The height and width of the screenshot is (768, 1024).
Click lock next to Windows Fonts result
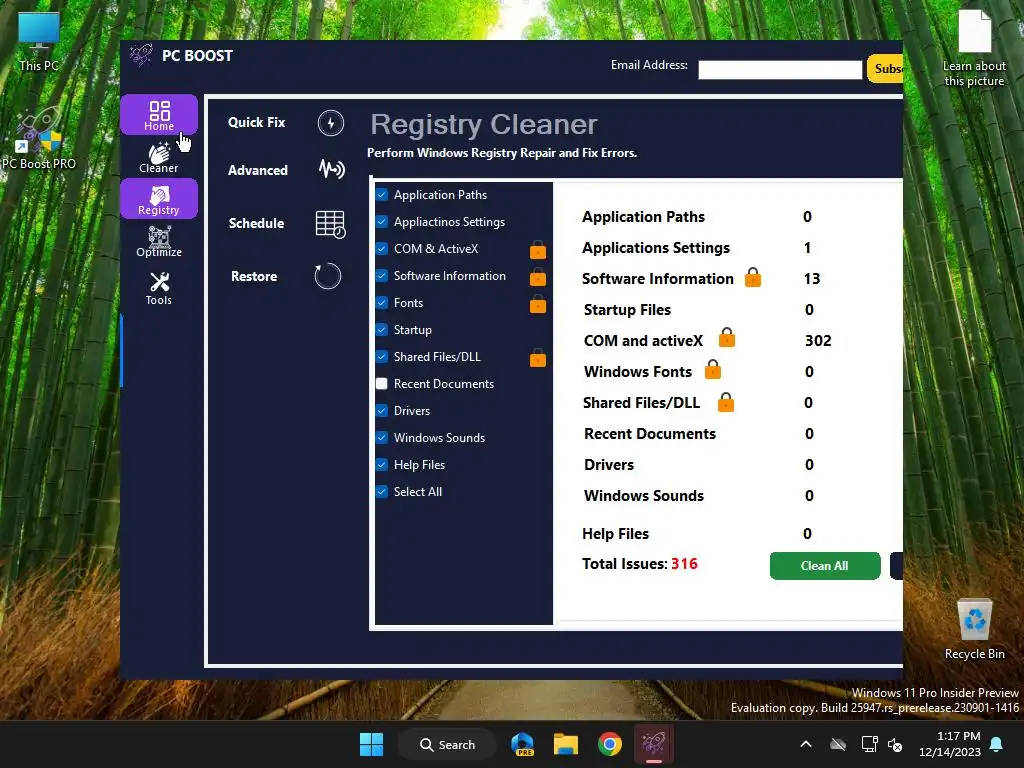pyautogui.click(x=713, y=370)
